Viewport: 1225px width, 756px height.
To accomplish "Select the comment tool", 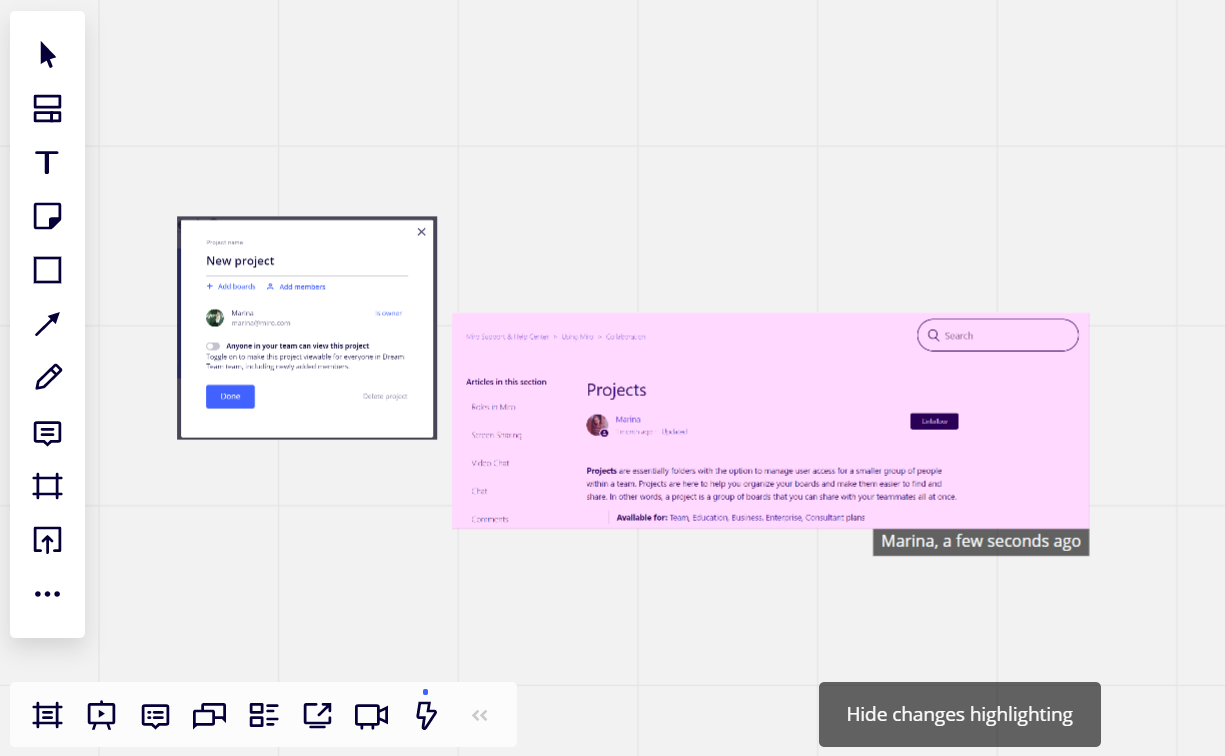I will pyautogui.click(x=47, y=433).
